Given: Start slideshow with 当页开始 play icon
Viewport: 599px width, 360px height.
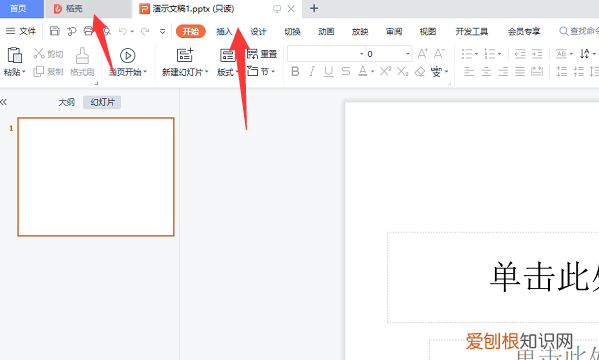Looking at the screenshot, I should 128,56.
